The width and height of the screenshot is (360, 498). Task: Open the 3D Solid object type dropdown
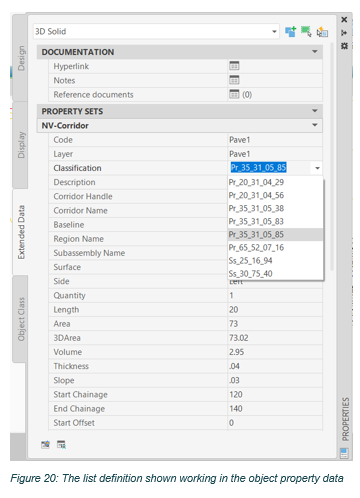274,32
